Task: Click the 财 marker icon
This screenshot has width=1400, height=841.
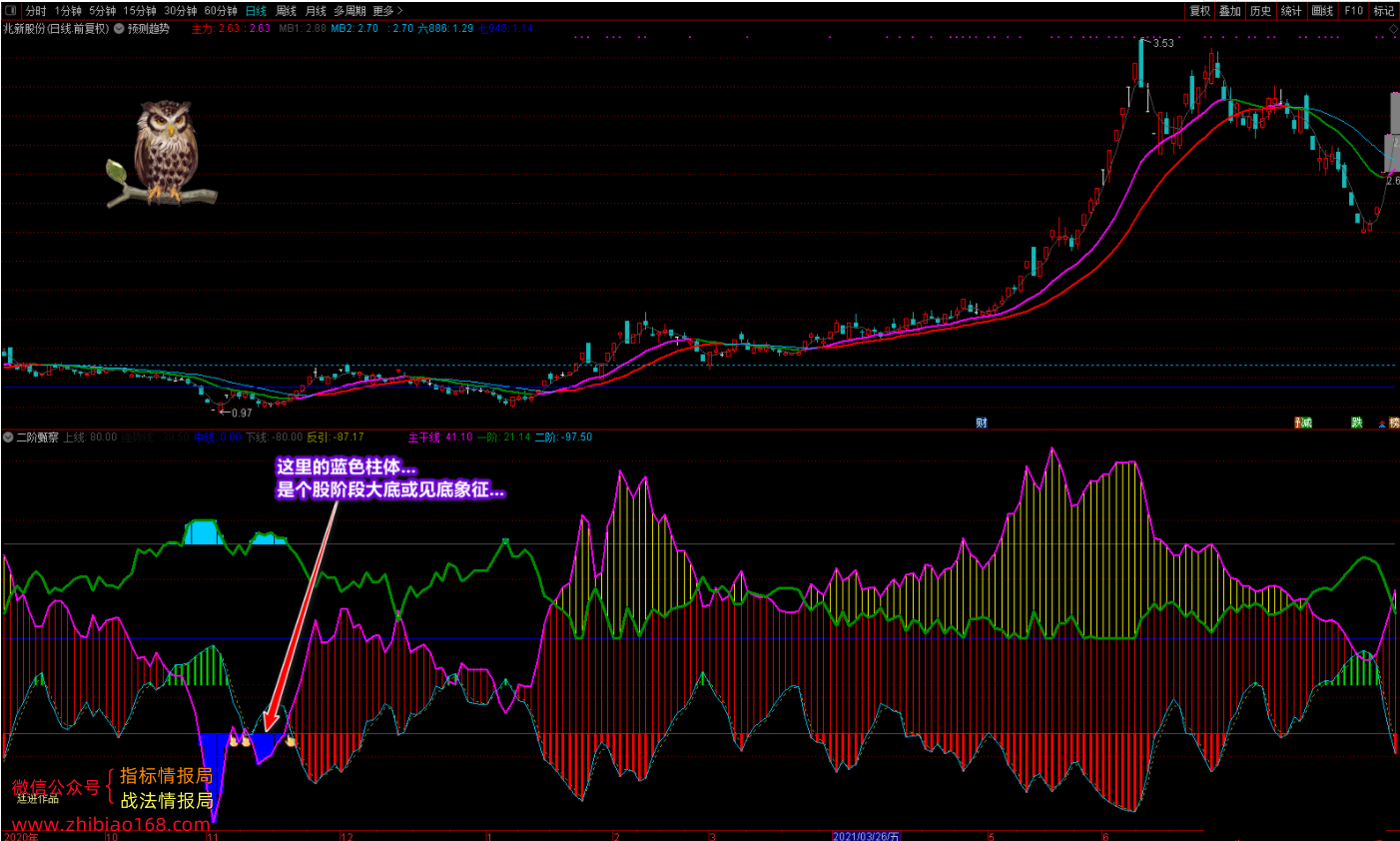Action: pyautogui.click(x=982, y=423)
